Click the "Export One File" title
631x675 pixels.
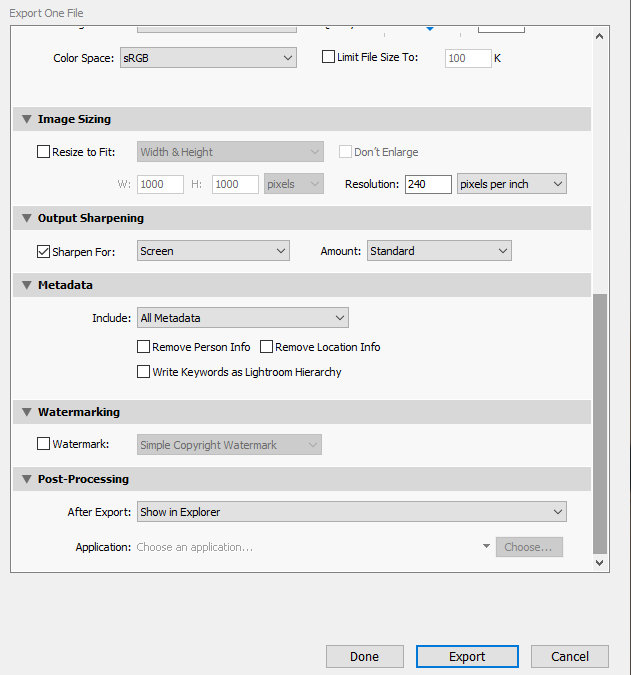[x=46, y=13]
